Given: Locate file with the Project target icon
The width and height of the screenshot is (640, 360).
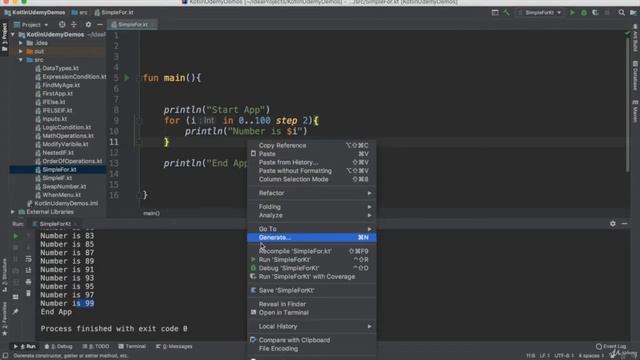Looking at the screenshot, I should pos(62,24).
